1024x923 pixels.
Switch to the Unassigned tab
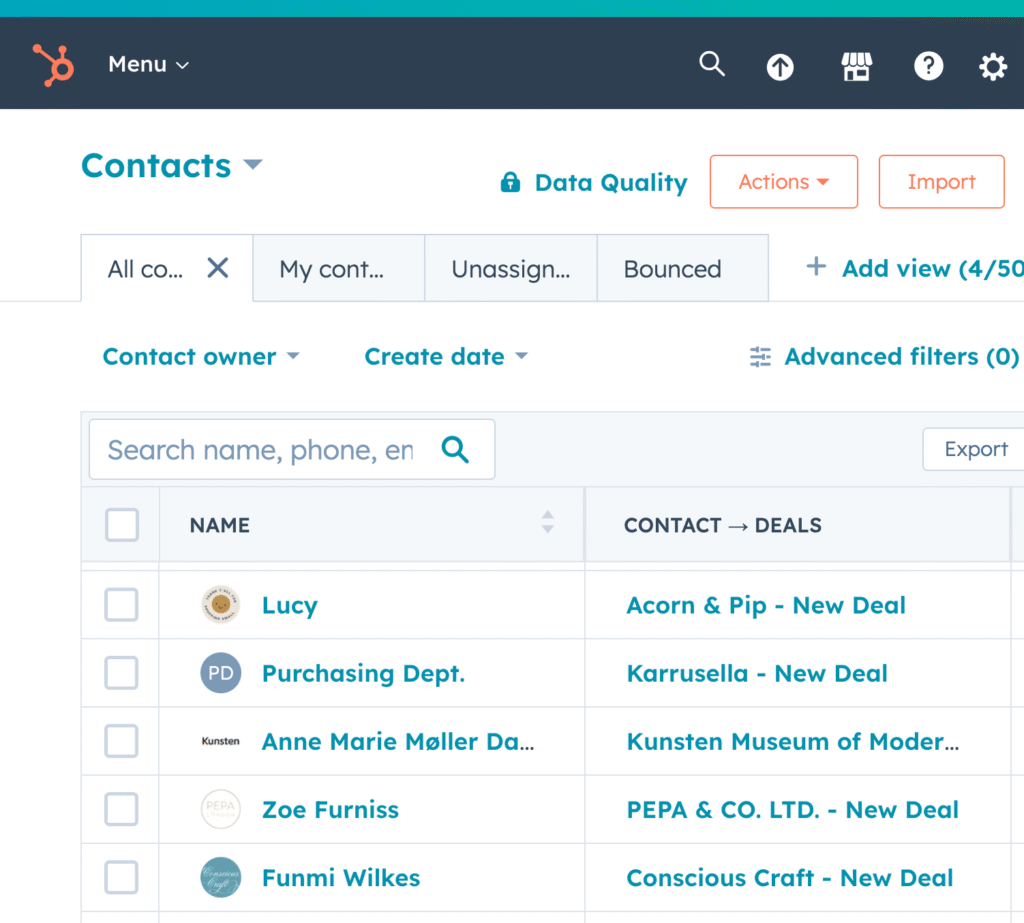511,268
